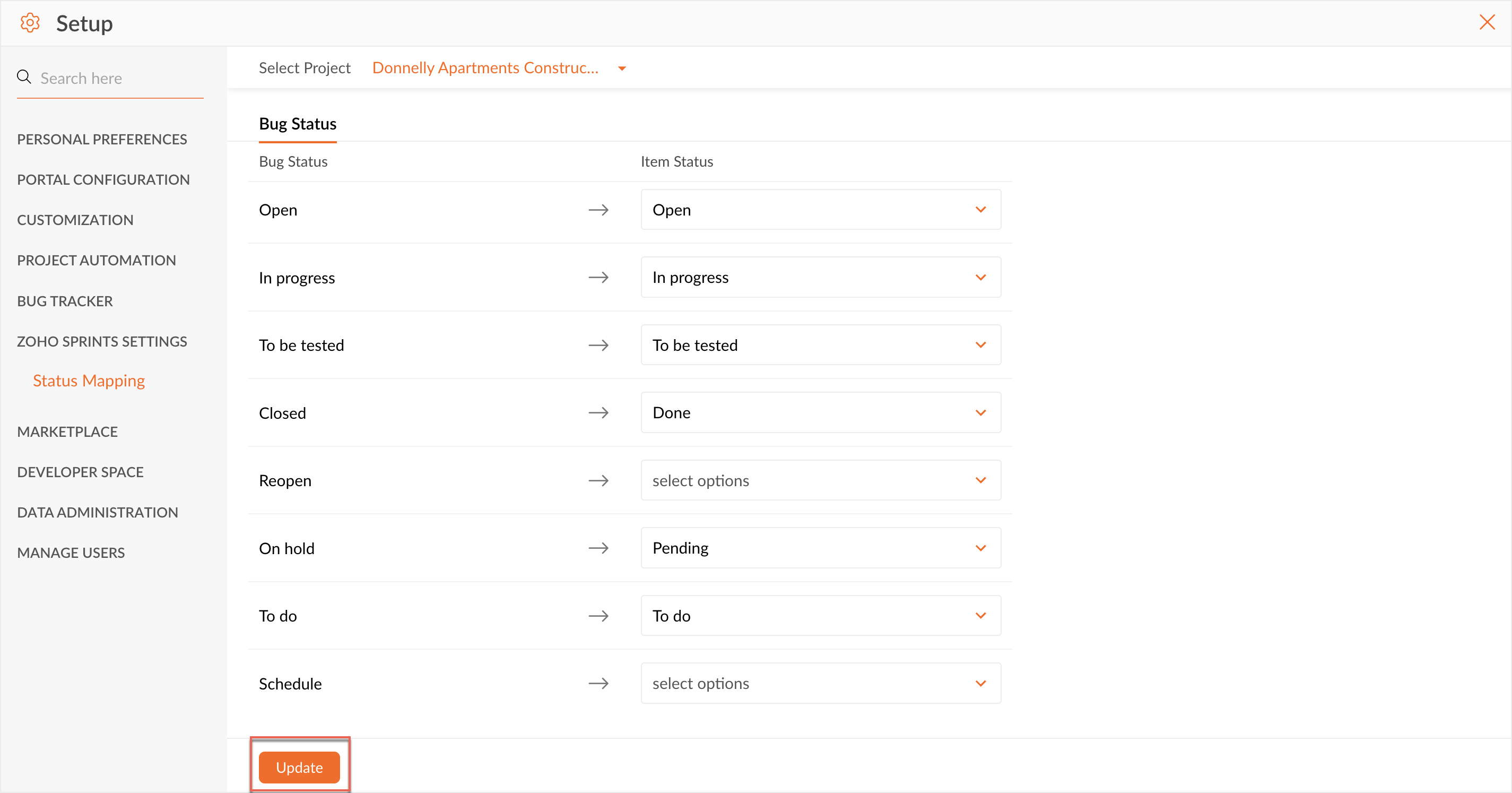
Task: Close the Setup panel
Action: point(1487,22)
